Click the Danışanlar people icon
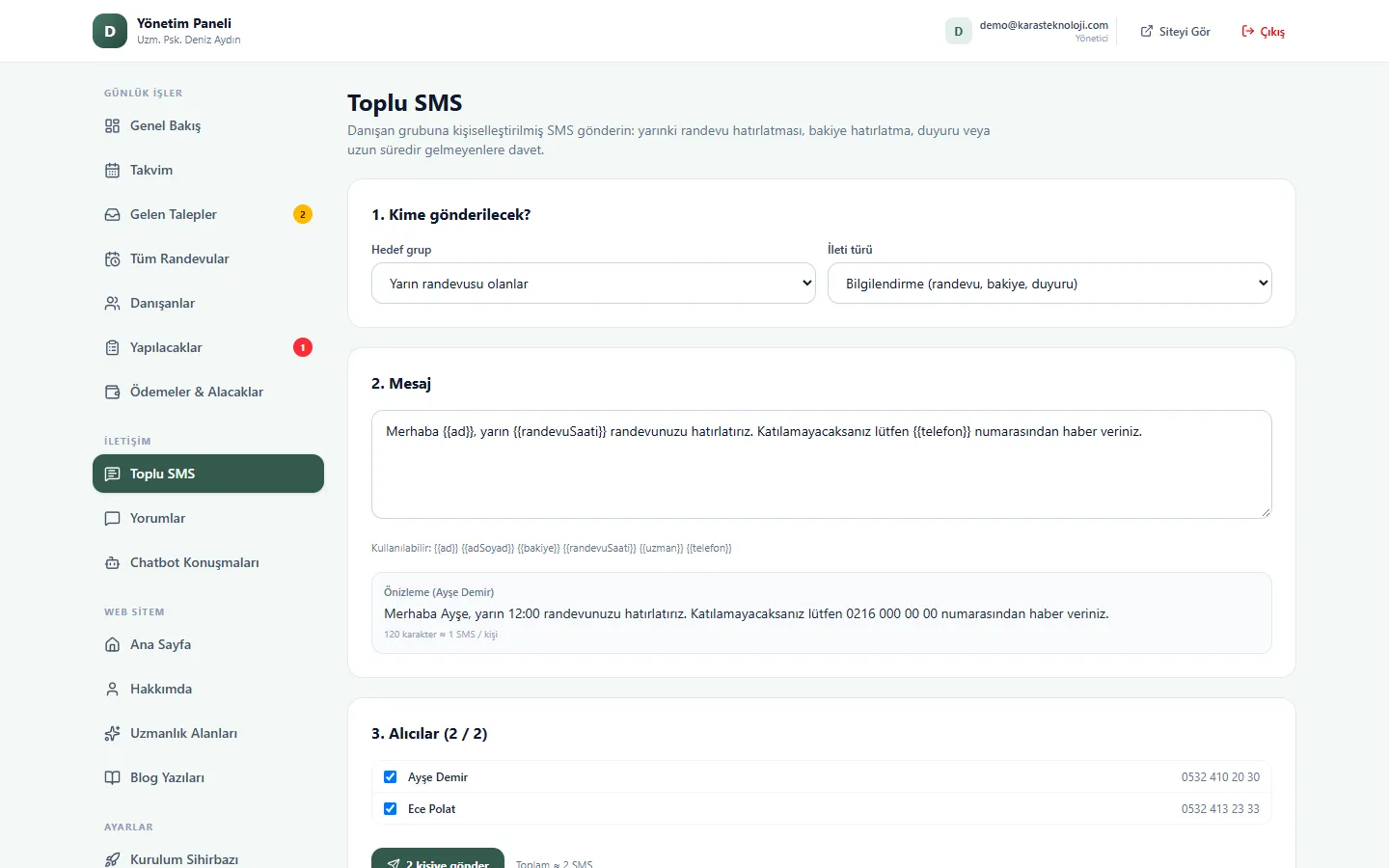This screenshot has height=868, width=1389. coord(112,303)
